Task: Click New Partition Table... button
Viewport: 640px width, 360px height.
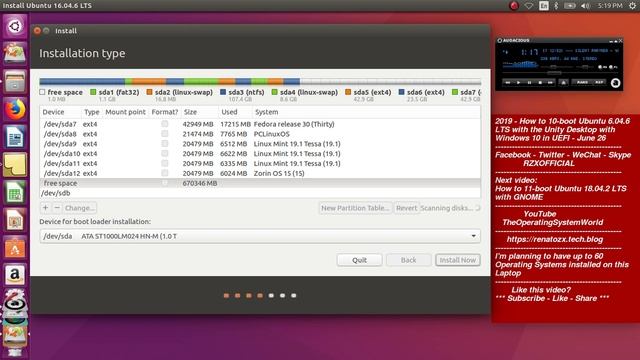Action: tap(355, 208)
